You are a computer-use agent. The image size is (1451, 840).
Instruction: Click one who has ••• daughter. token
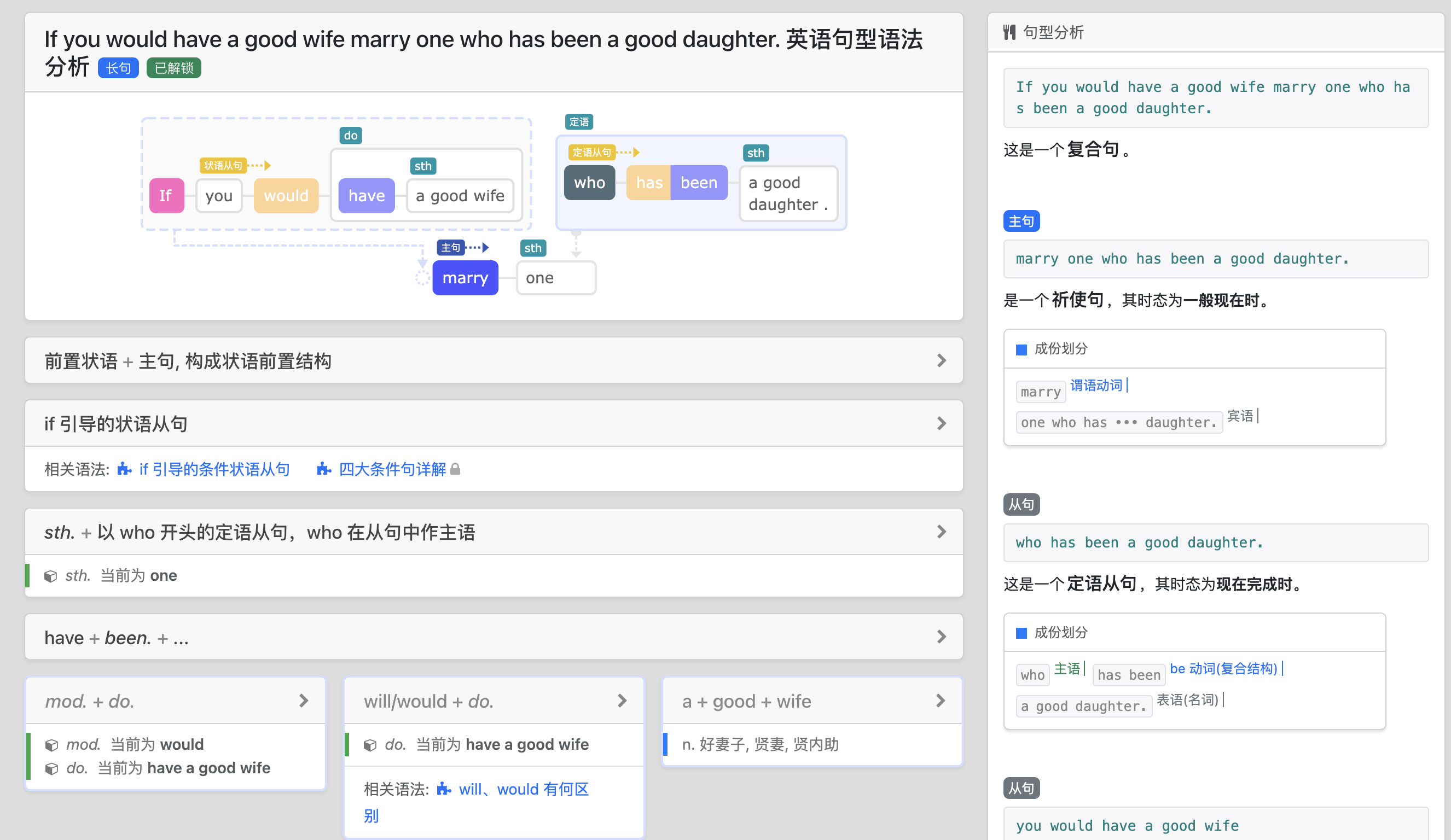1119,423
